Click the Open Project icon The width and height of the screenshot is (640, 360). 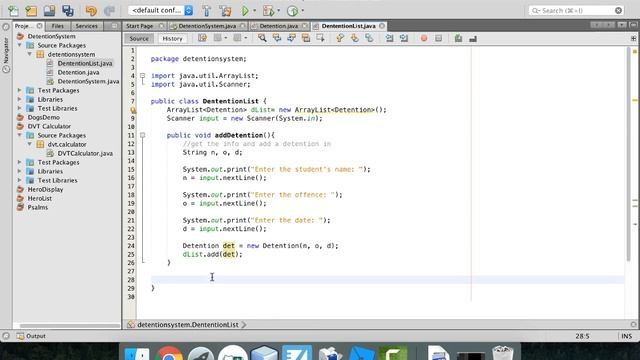tap(49, 11)
